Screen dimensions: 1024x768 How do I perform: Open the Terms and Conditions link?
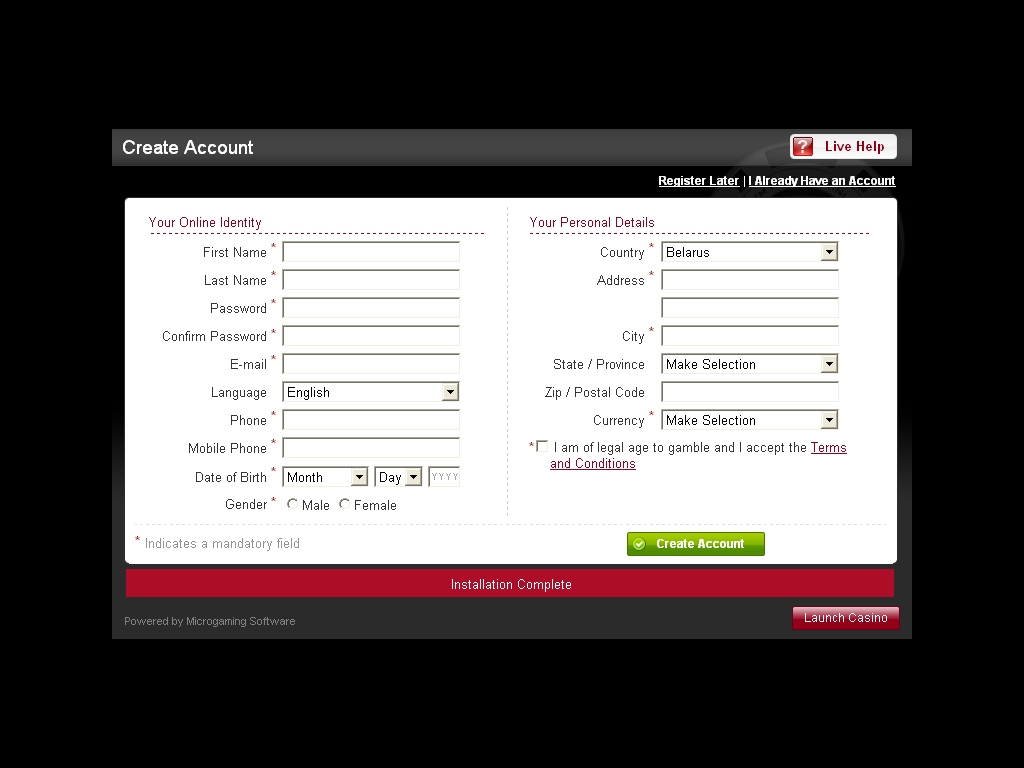(x=828, y=448)
